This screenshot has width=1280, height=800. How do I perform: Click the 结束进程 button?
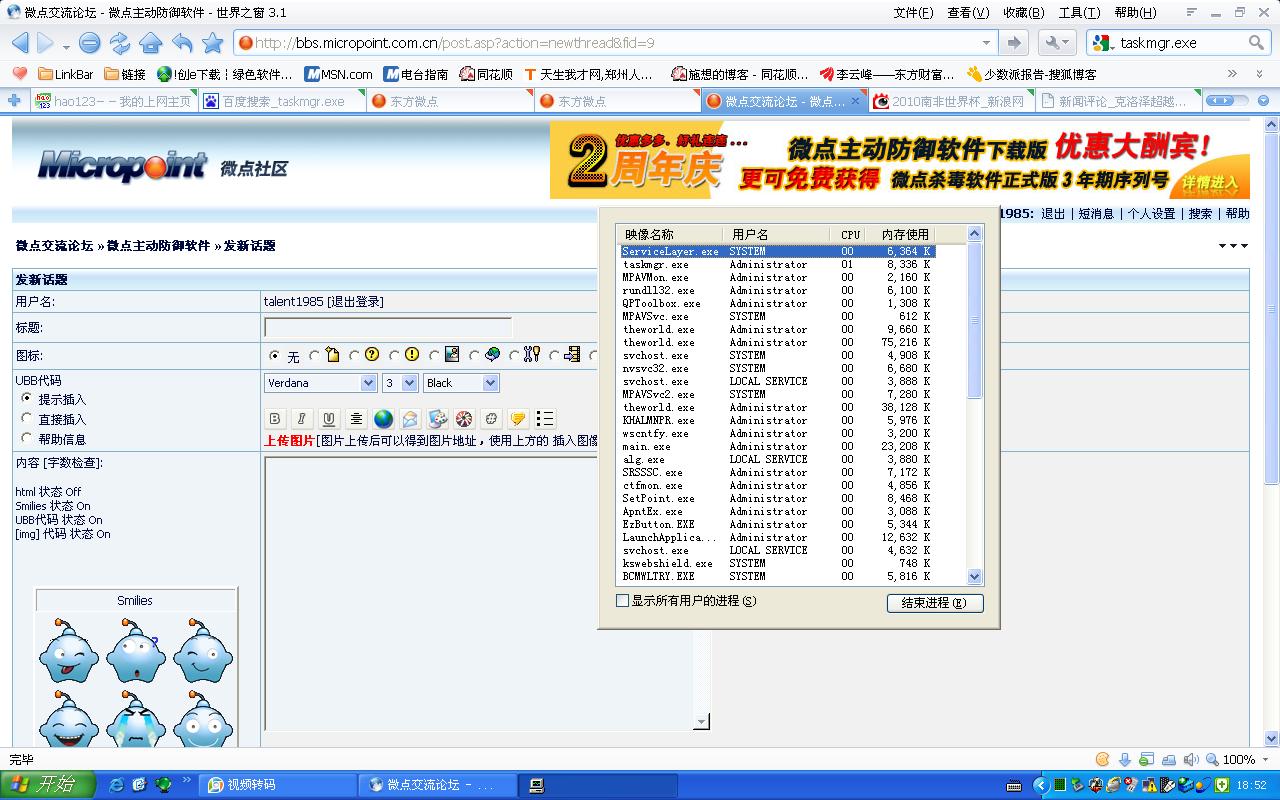point(934,603)
